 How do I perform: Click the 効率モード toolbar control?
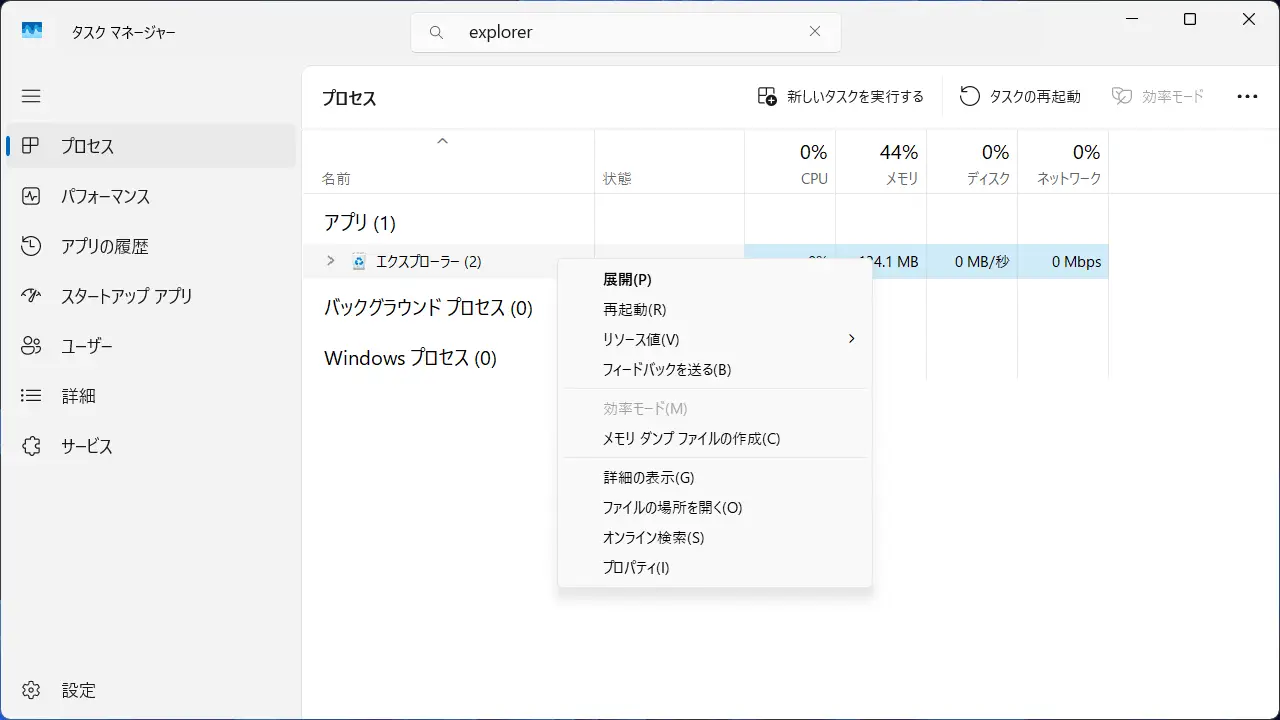coord(1157,96)
